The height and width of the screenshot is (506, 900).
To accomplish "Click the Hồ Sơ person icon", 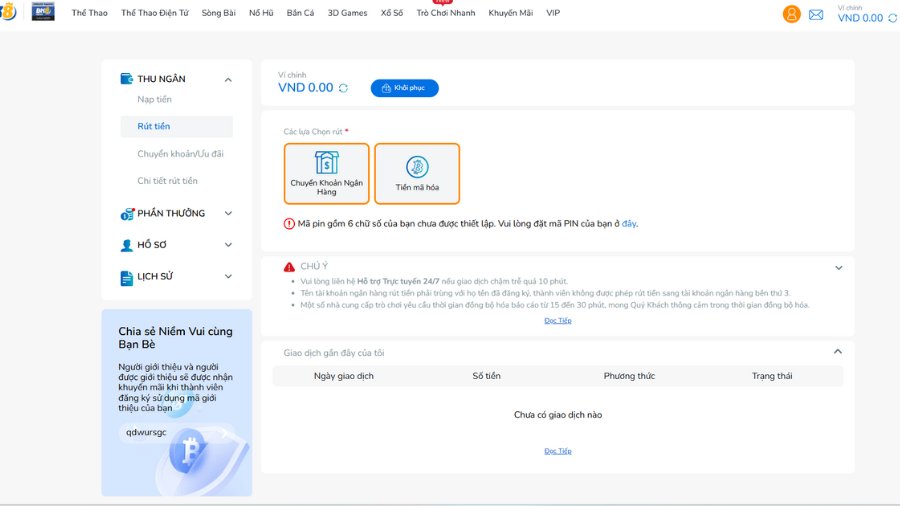I will 126,246.
